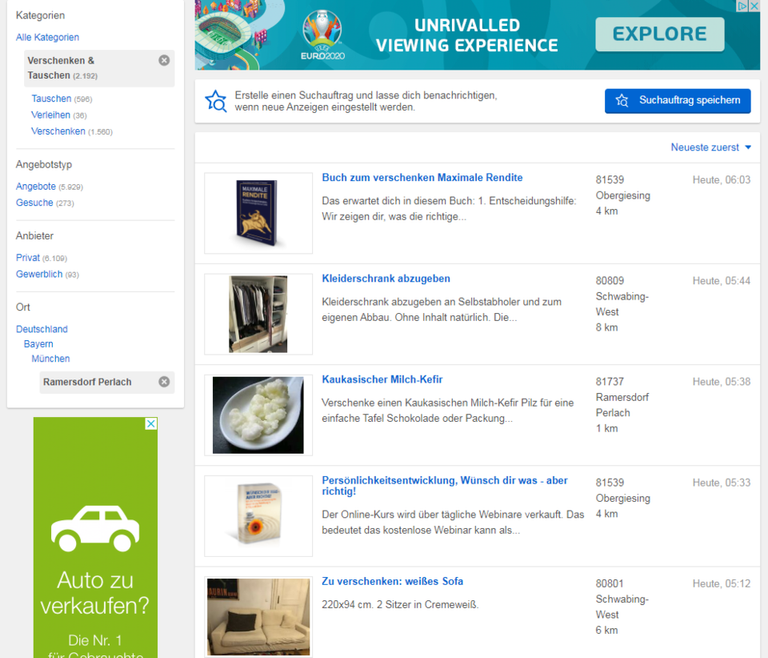Click the white sofa photo thumbnail

pyautogui.click(x=258, y=617)
